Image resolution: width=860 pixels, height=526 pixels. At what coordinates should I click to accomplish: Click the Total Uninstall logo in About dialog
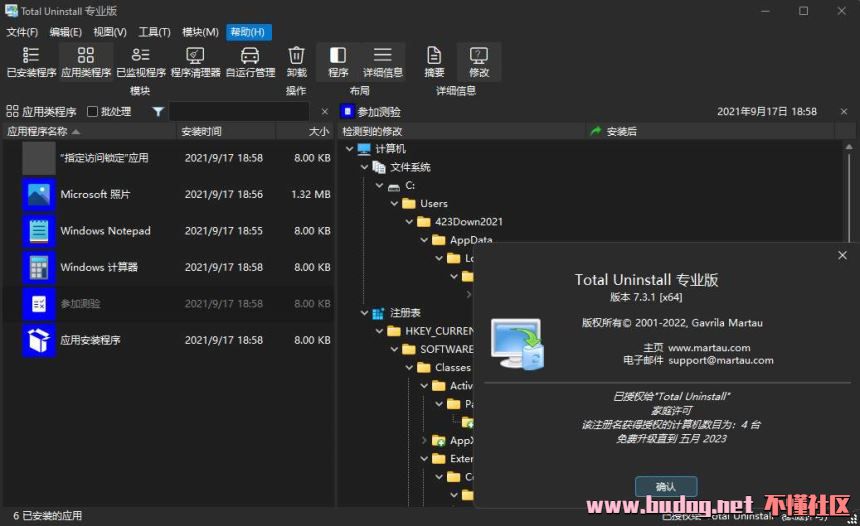(517, 345)
